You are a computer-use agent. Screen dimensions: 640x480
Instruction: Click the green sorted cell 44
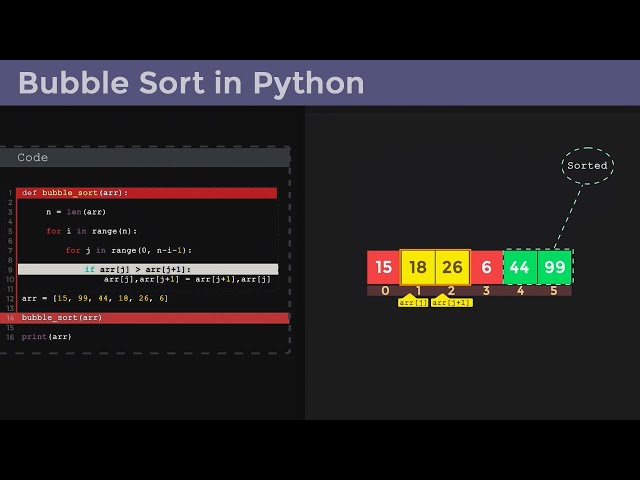(x=520, y=267)
